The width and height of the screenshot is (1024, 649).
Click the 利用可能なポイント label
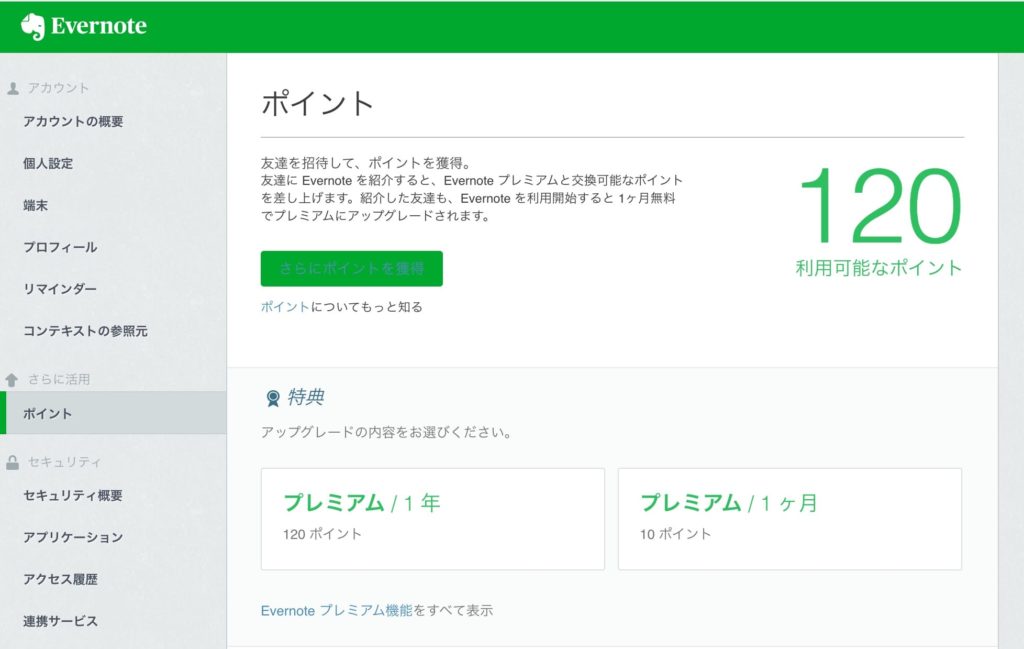point(878,268)
